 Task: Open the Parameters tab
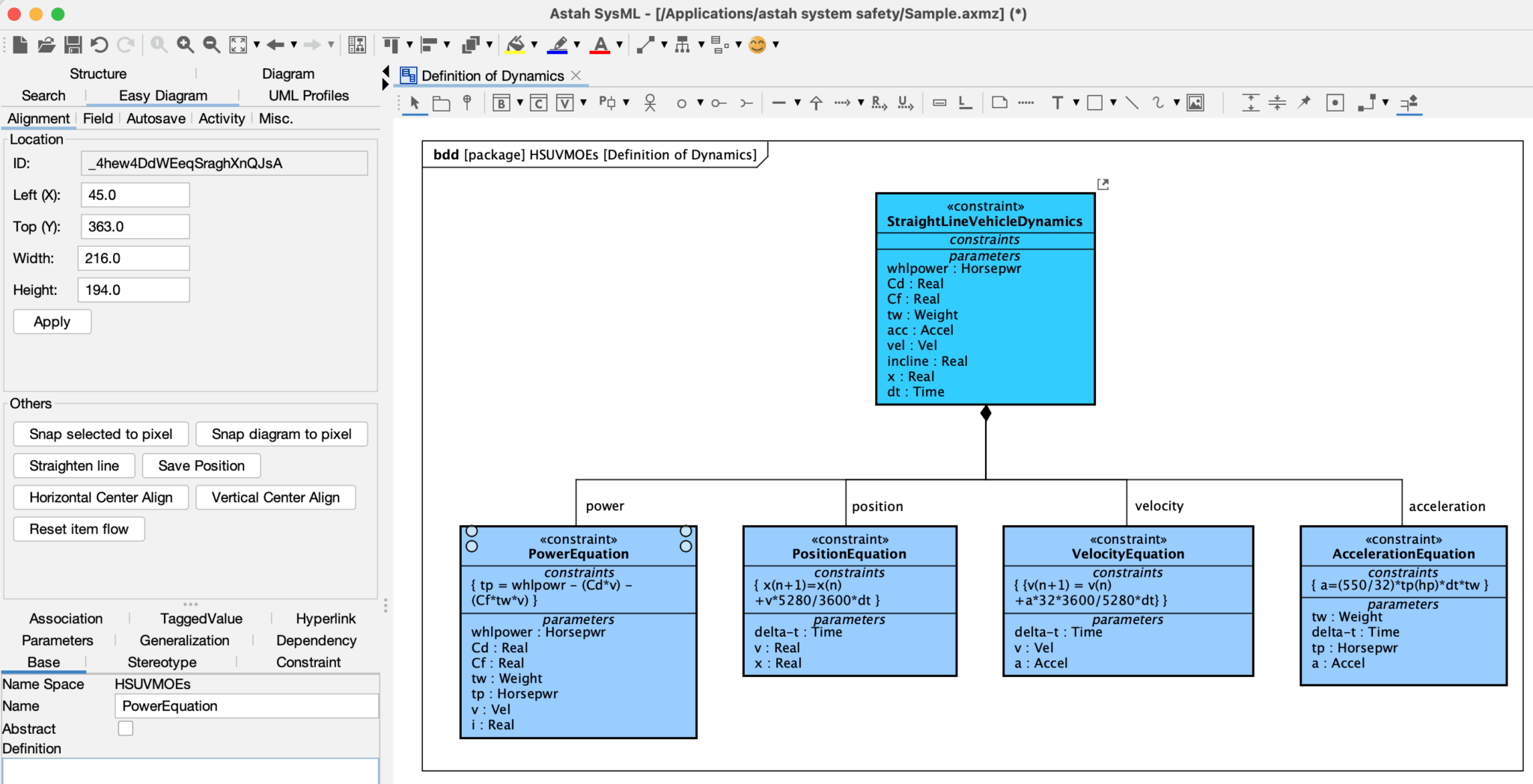58,640
